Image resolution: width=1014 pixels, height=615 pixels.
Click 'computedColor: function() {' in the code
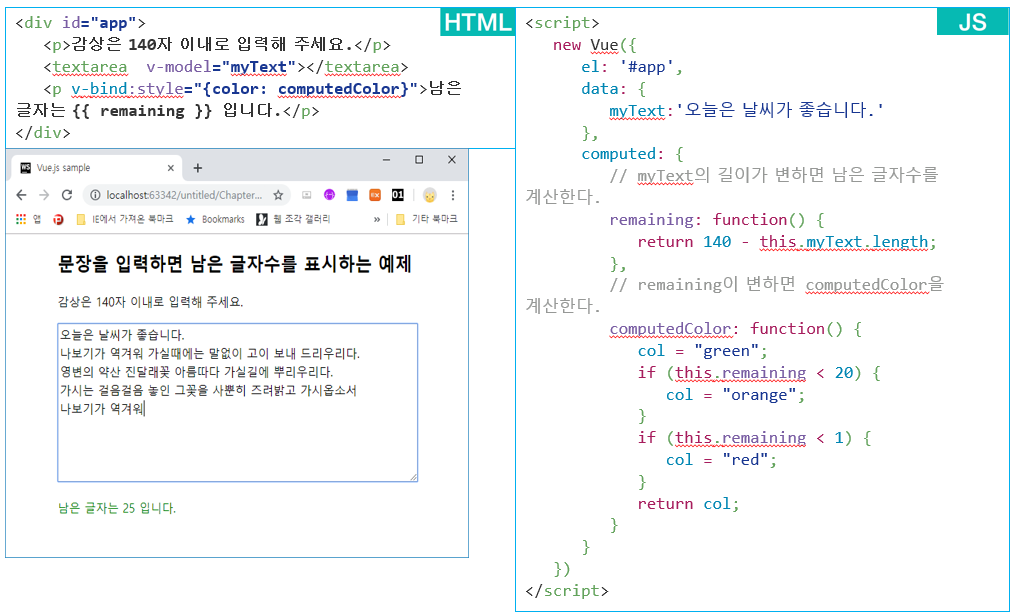[735, 329]
